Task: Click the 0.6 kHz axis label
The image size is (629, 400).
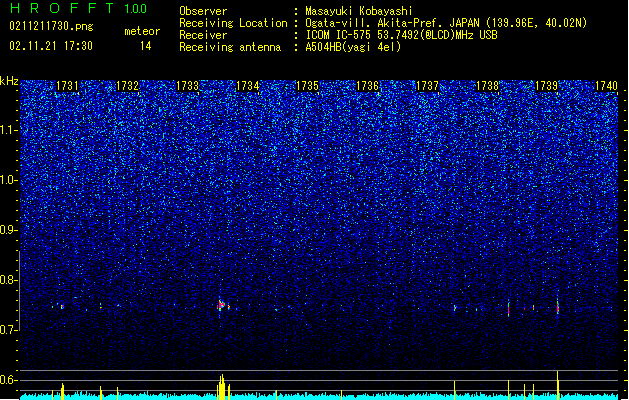Action: pos(8,380)
